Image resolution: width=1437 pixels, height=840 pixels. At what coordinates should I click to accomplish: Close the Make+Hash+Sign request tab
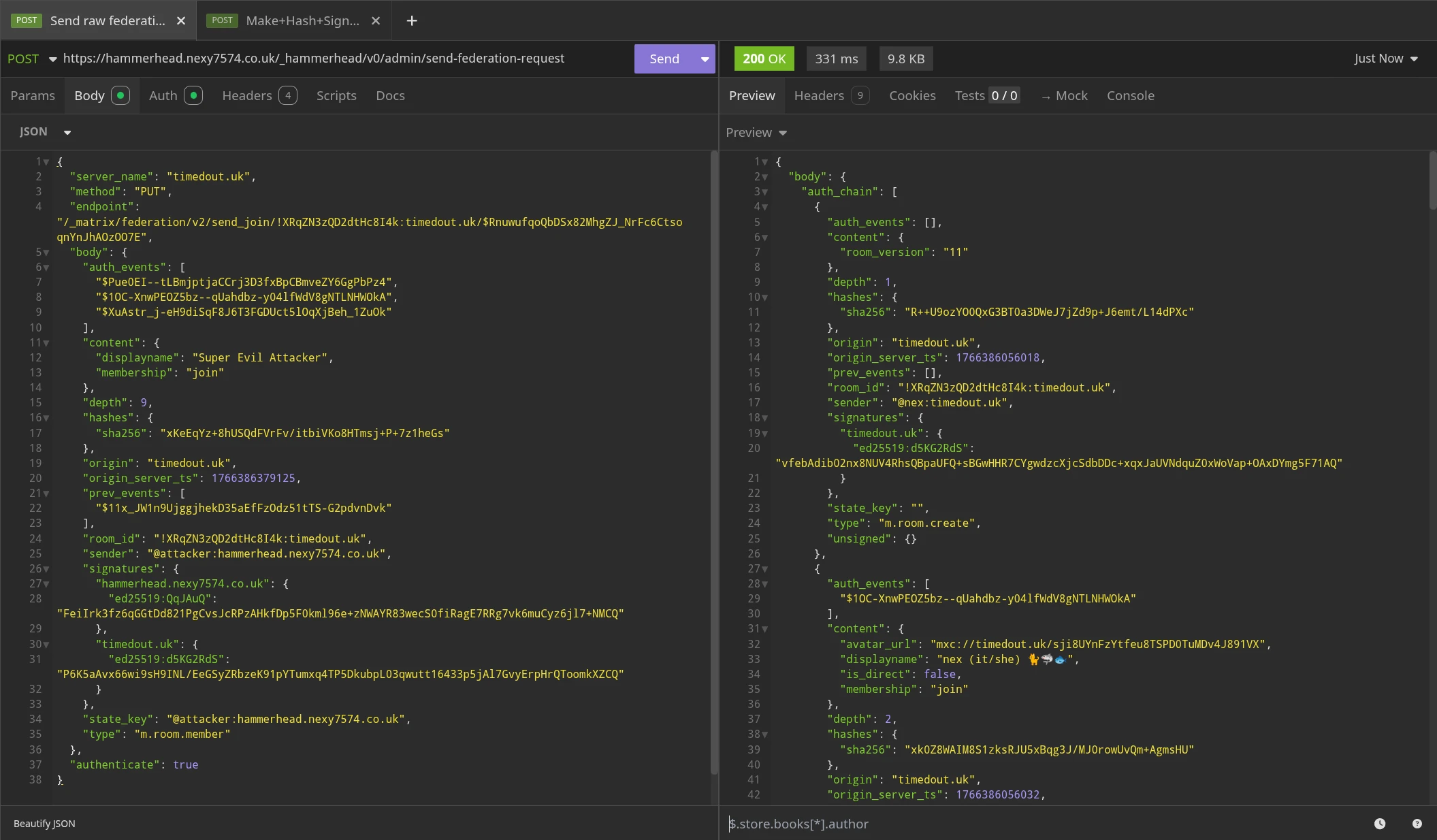pyautogui.click(x=376, y=20)
